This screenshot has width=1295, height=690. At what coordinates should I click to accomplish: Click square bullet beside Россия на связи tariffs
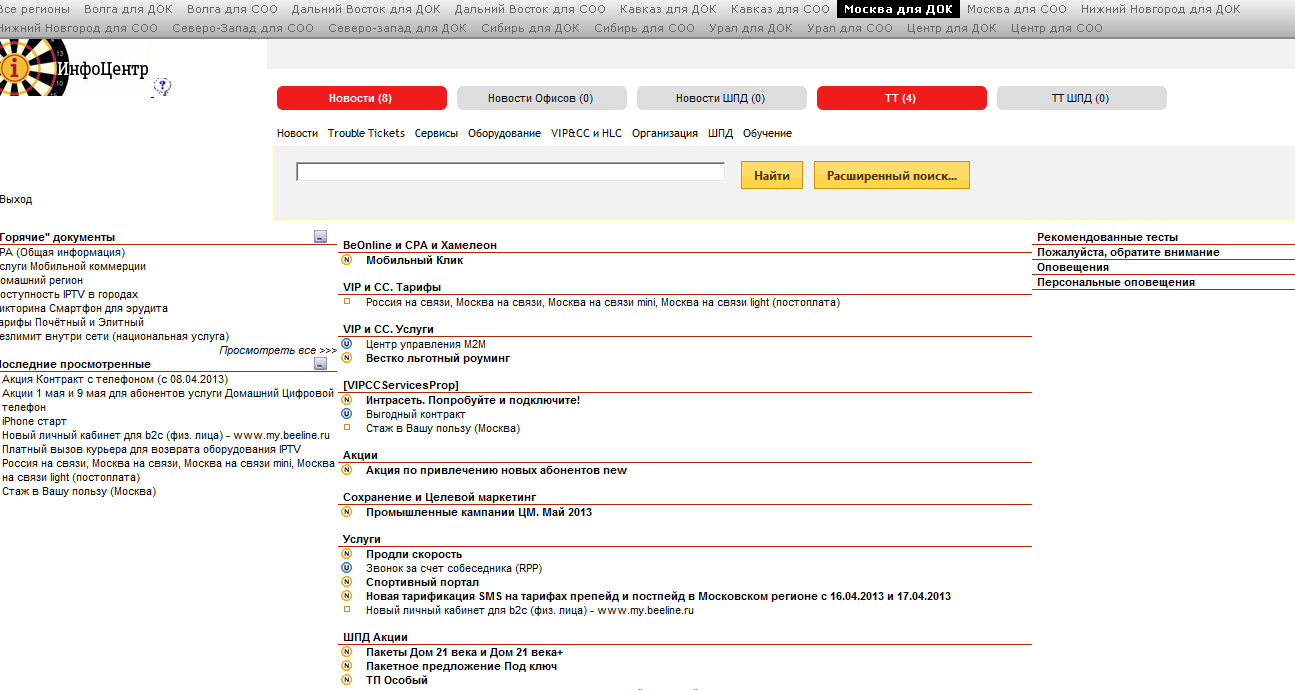click(347, 301)
